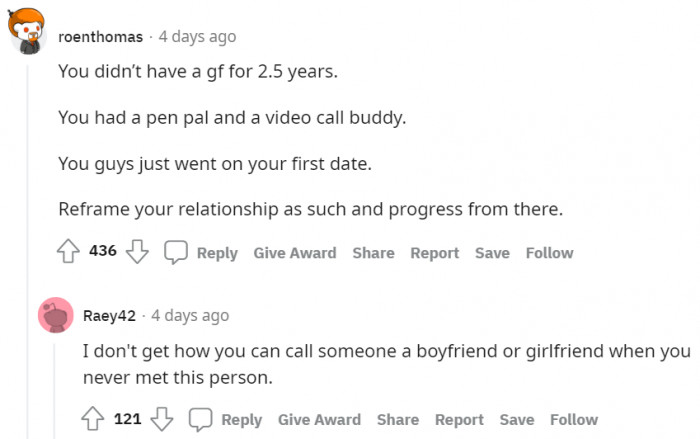Screen dimensions: 700x439
Task: Share roenthomas's comment
Action: coord(373,253)
